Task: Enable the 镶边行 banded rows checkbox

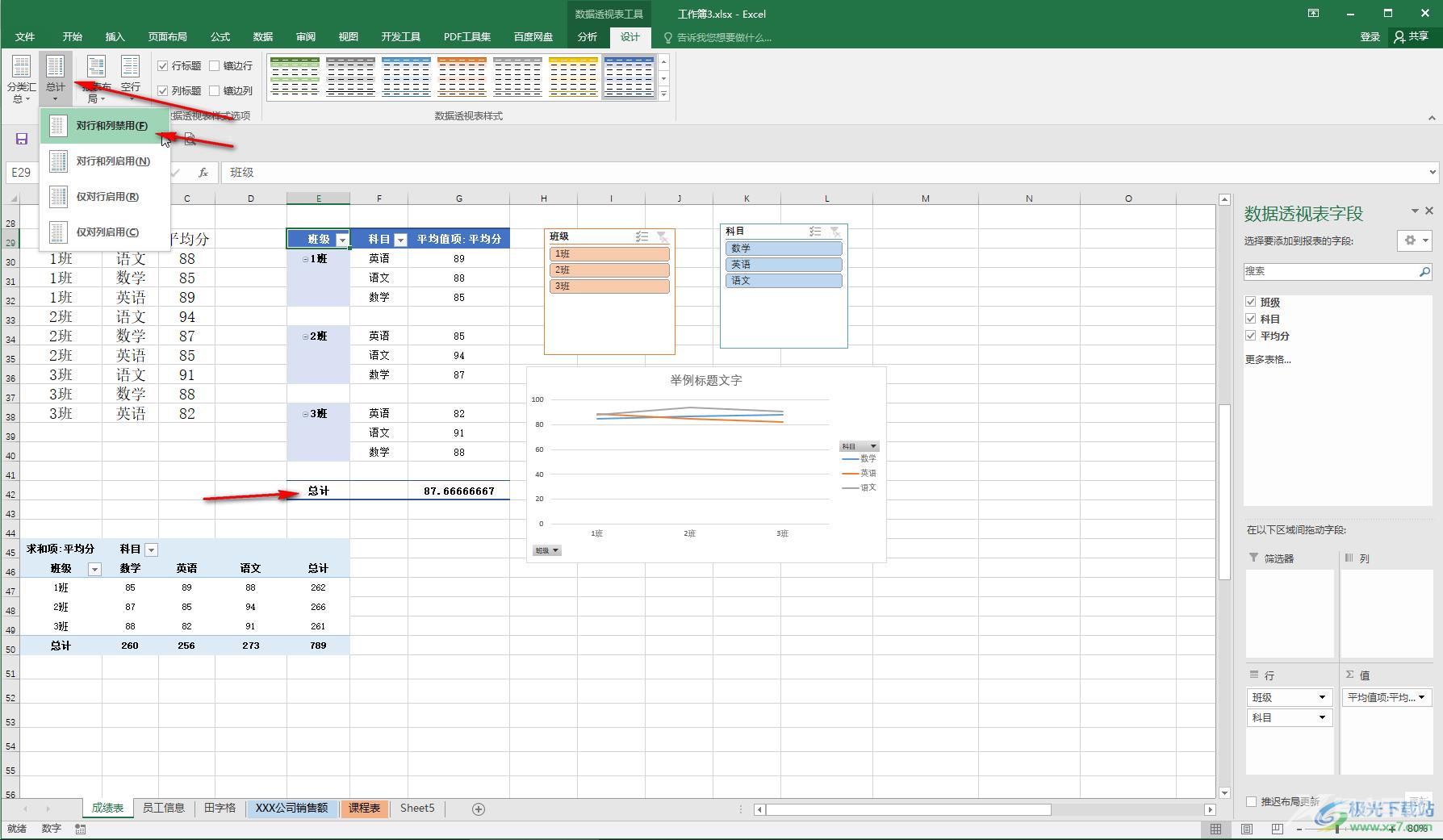Action: point(215,66)
